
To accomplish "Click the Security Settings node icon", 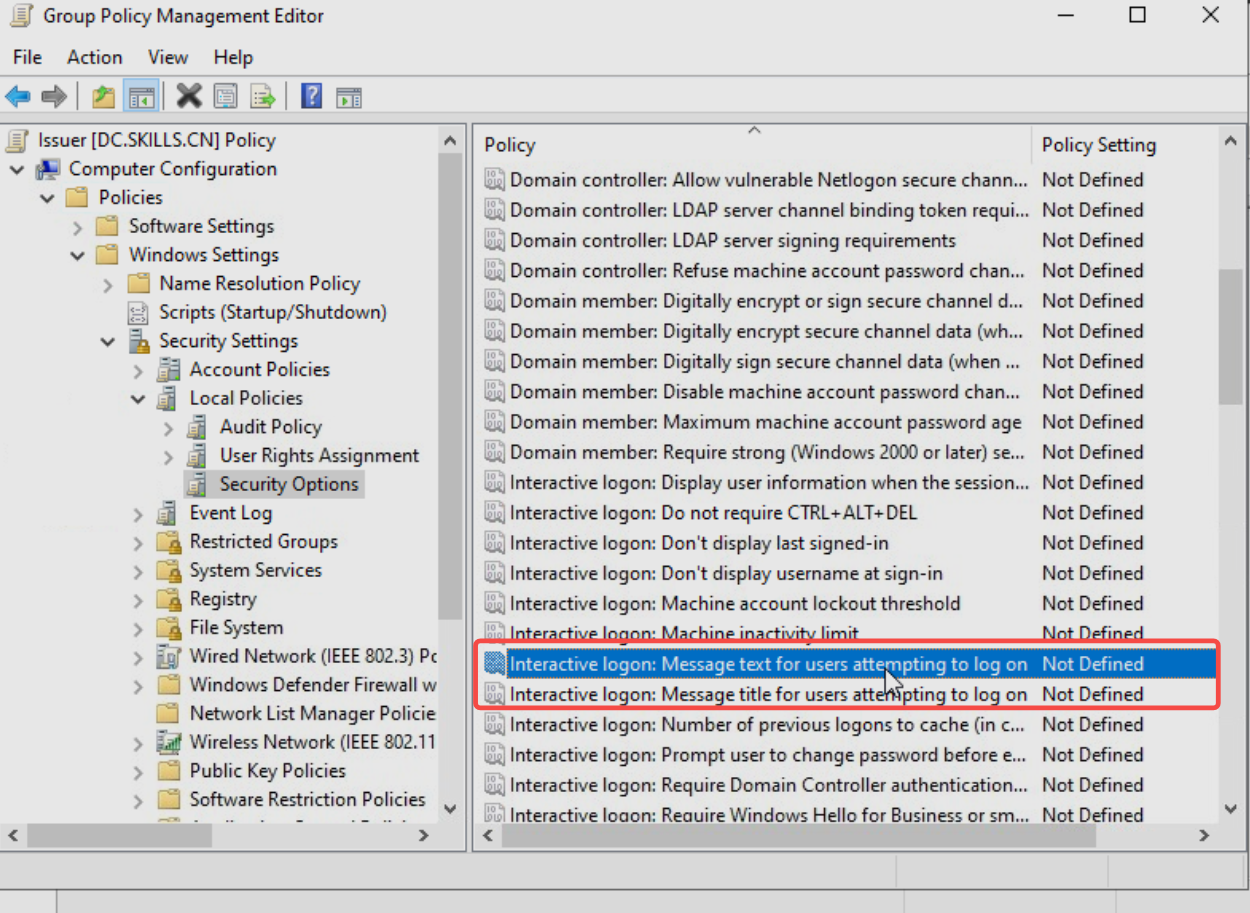I will [139, 341].
